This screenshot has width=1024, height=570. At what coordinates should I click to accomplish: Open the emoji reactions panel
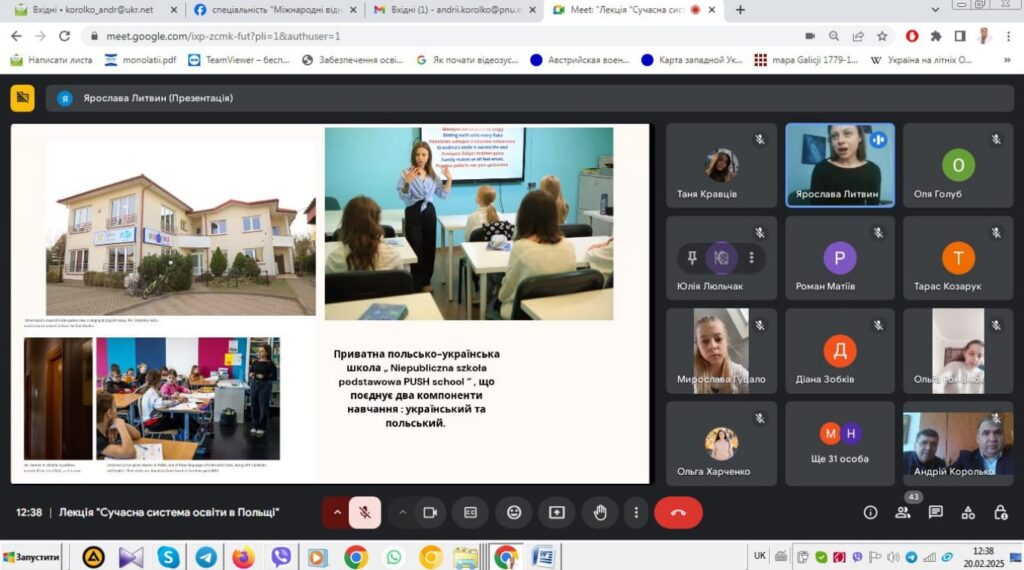pos(514,512)
